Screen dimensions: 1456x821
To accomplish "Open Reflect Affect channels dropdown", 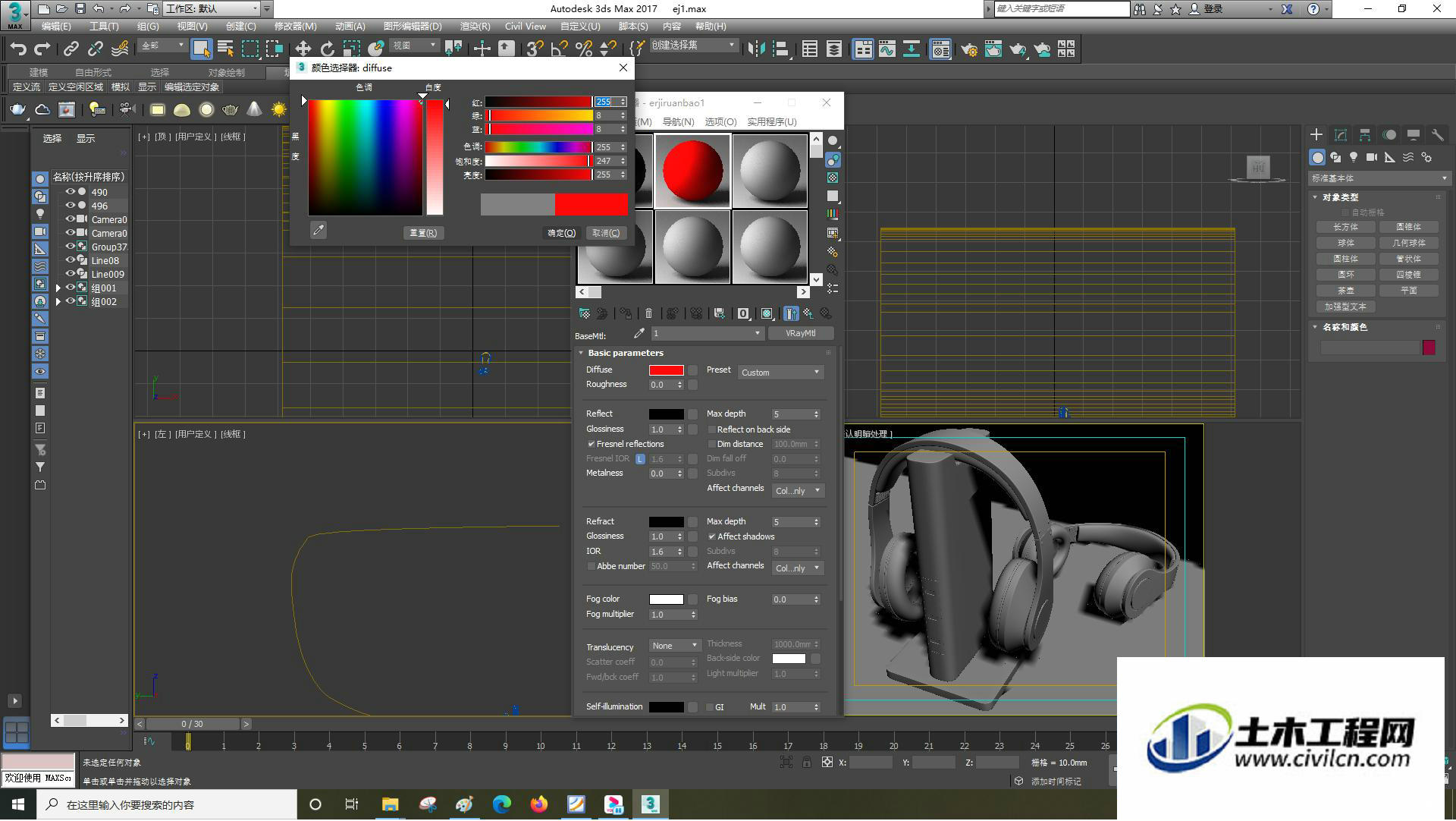I will tap(798, 491).
